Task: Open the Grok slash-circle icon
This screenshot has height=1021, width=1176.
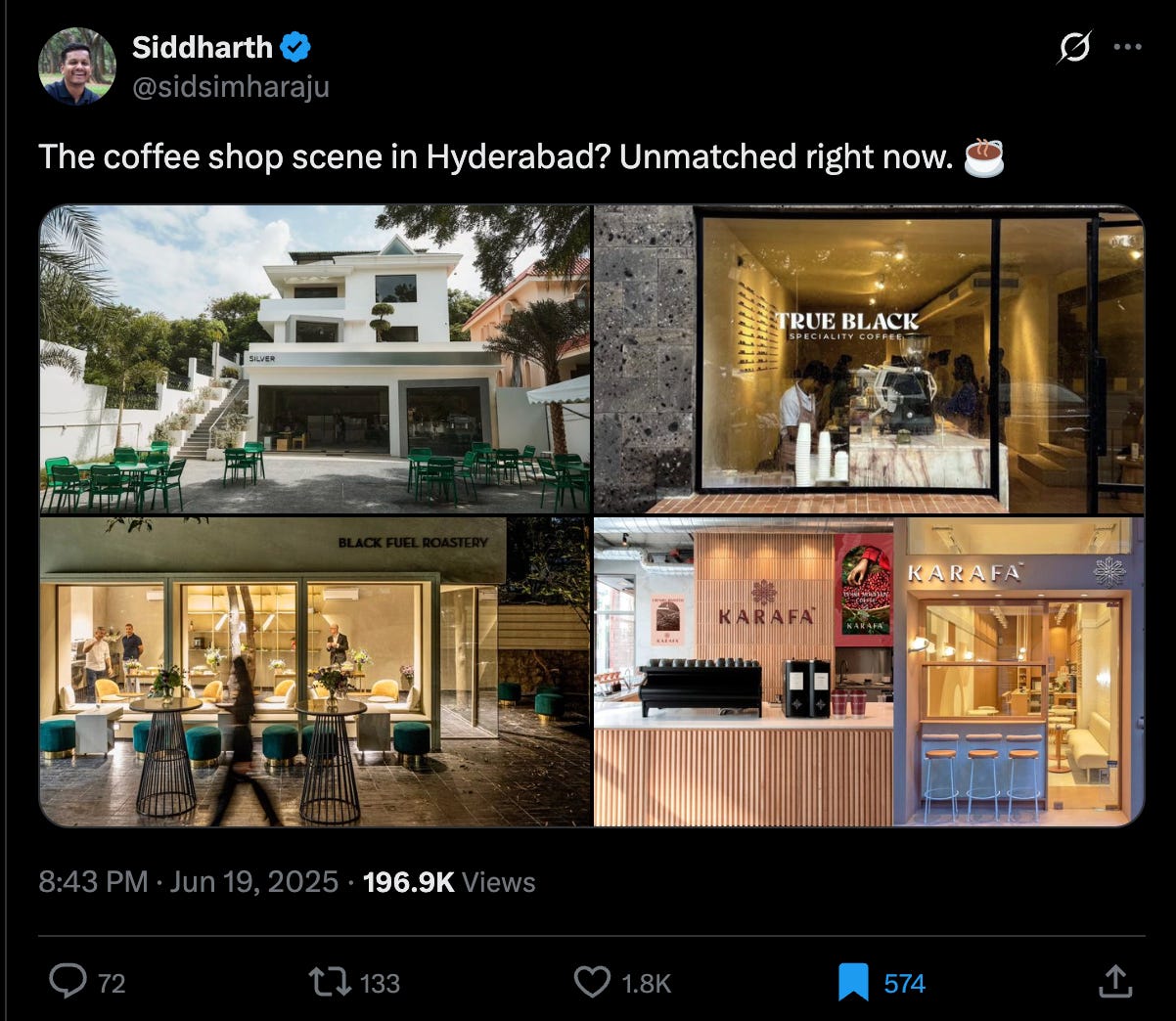Action: click(x=1074, y=47)
